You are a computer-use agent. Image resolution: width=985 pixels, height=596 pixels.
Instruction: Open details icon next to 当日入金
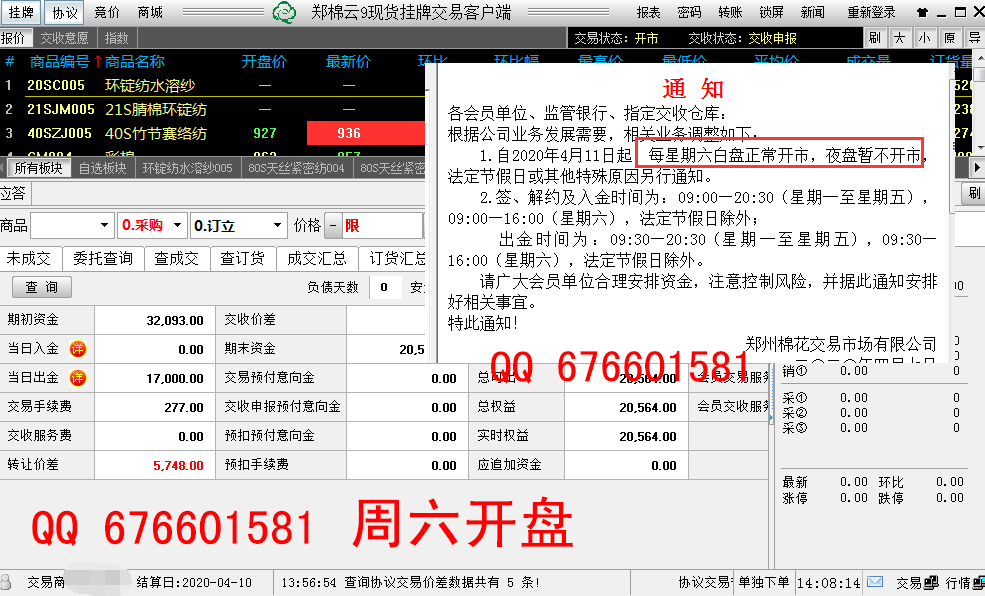click(78, 349)
